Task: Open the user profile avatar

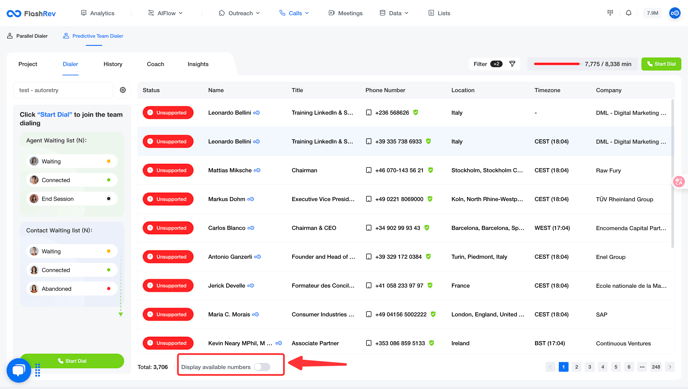Action: coord(674,13)
